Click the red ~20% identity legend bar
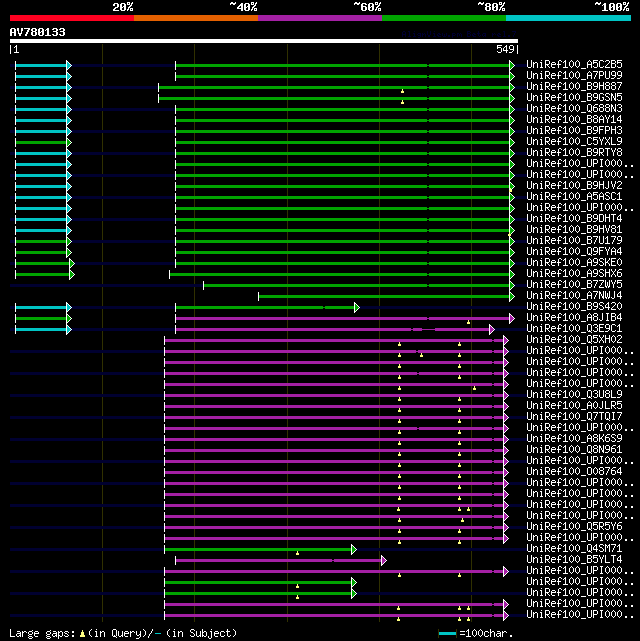 coord(71,18)
